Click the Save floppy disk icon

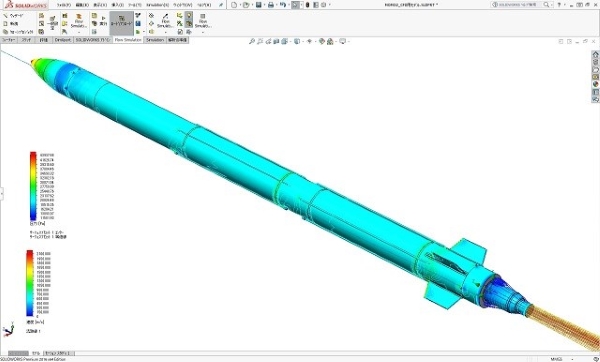(259, 5)
